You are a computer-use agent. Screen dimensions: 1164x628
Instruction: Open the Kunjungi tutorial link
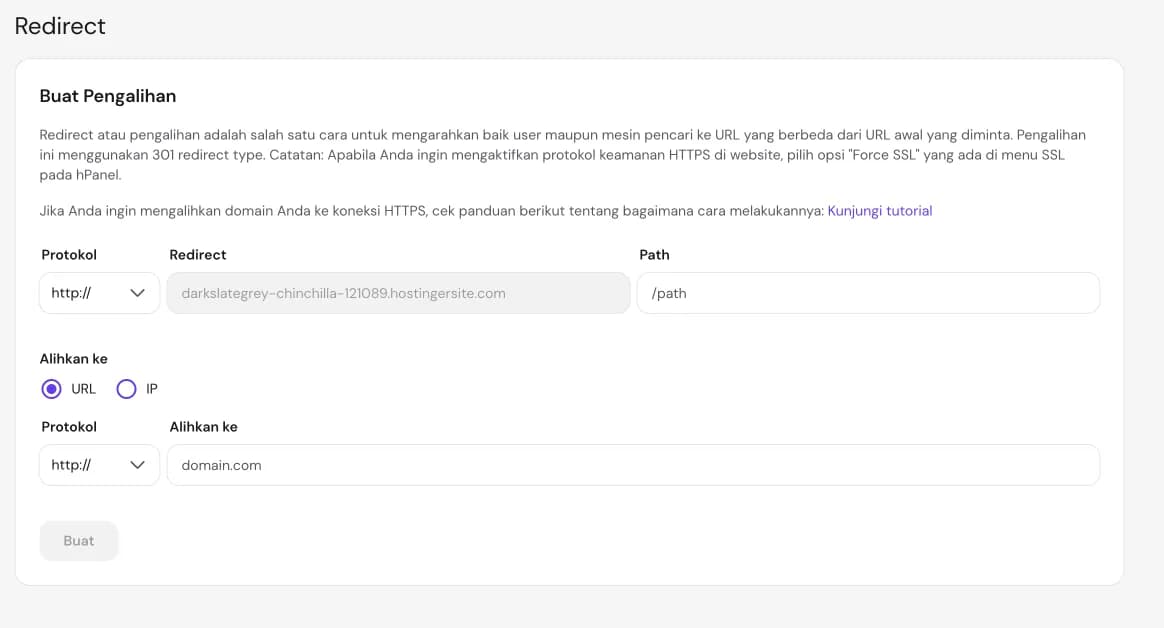pos(880,211)
